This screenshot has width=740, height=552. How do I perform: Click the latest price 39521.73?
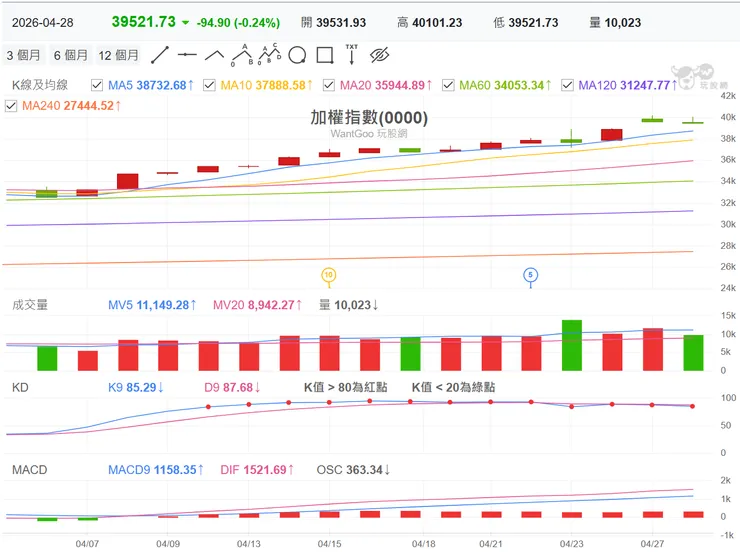tap(143, 22)
